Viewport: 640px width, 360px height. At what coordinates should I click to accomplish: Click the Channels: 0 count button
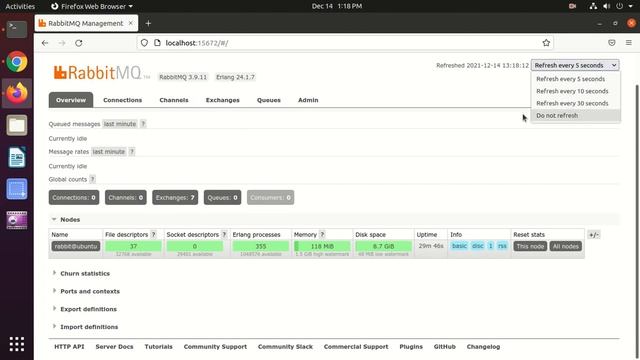click(126, 198)
